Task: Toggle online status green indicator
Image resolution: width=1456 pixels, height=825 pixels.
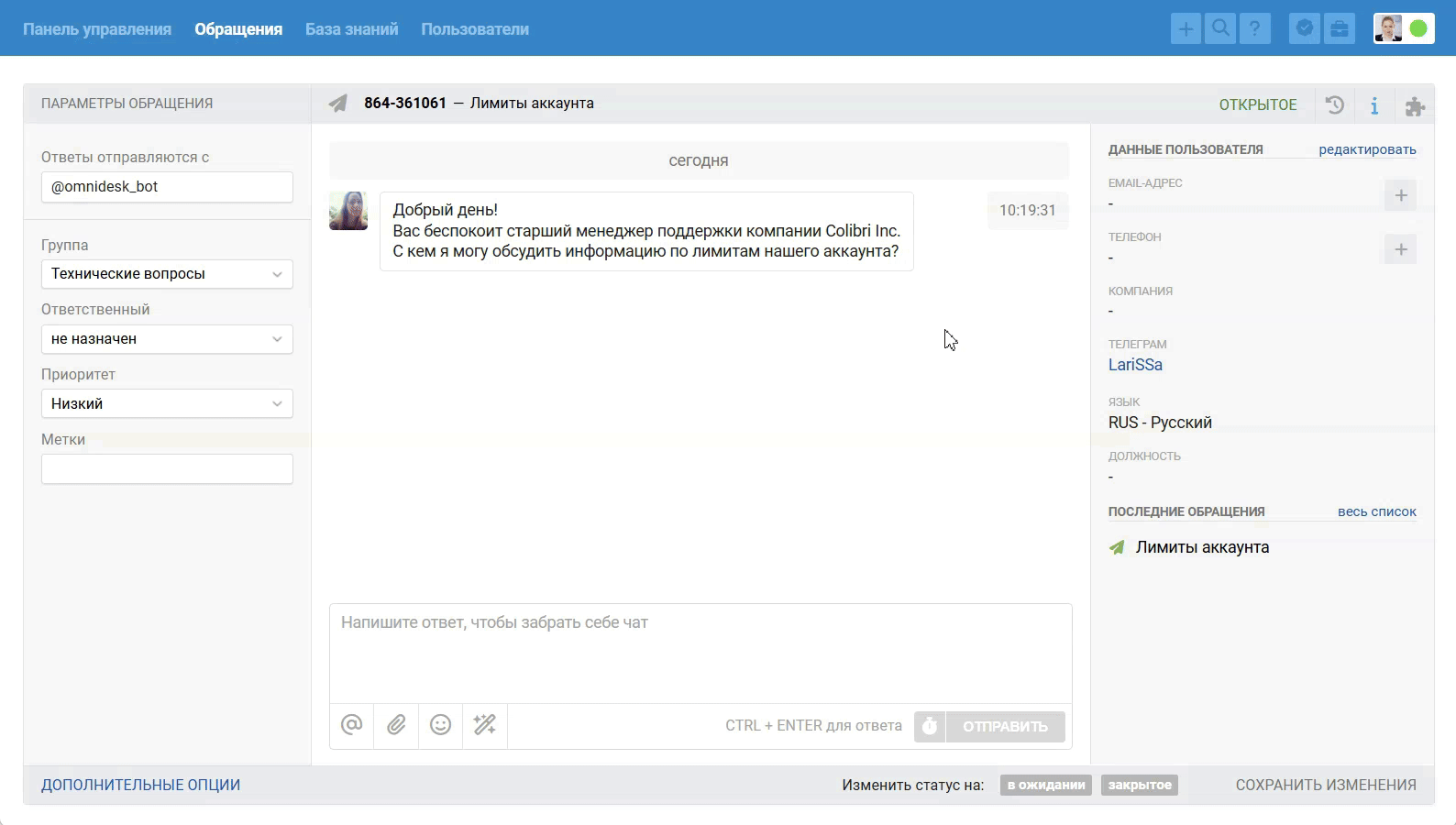Action: [1418, 29]
